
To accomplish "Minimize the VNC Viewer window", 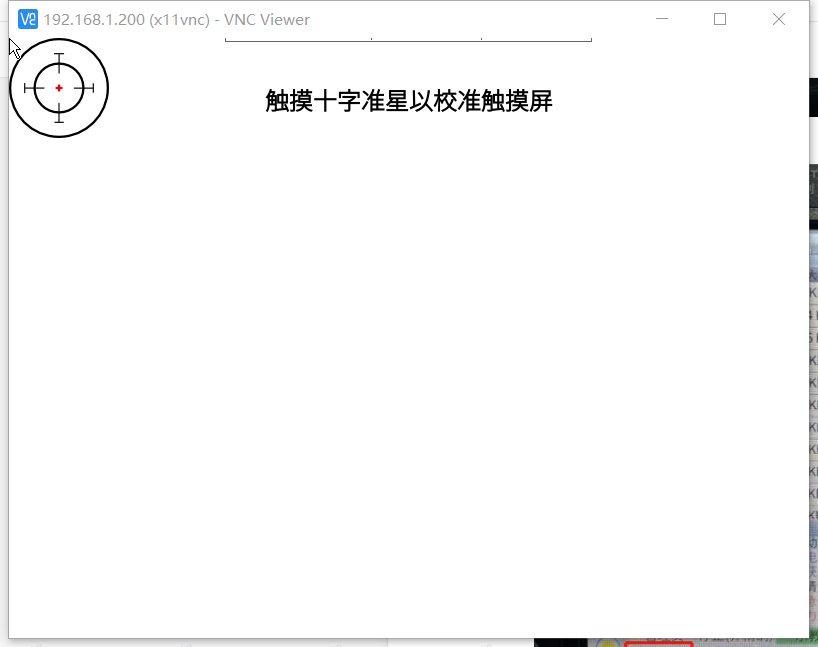I will point(661,19).
